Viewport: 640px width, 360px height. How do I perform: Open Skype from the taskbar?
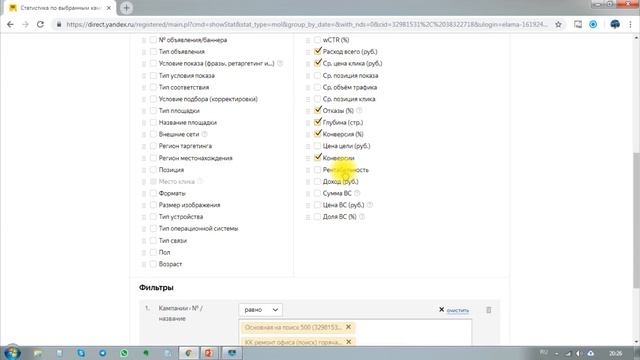(x=81, y=353)
